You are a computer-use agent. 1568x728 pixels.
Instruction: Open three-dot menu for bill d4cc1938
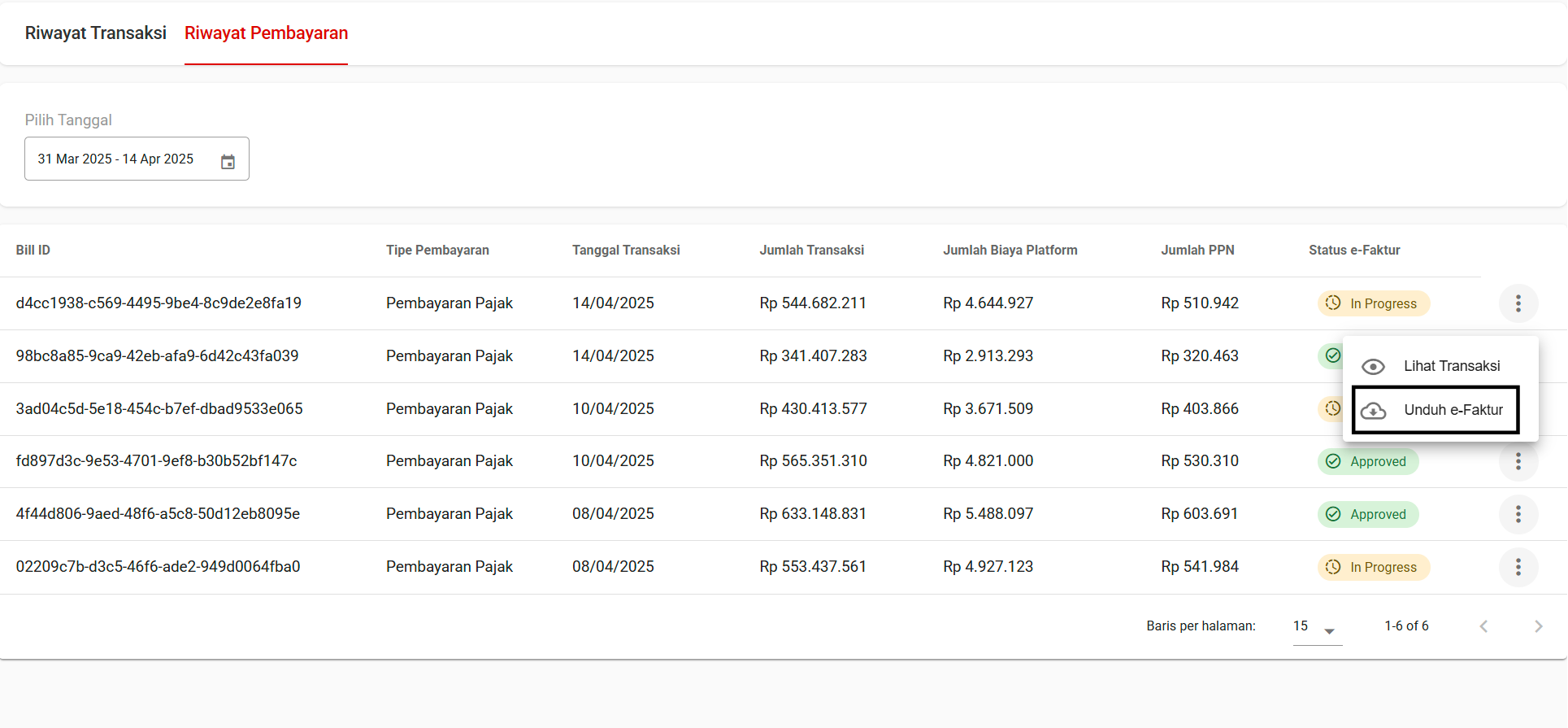point(1518,303)
